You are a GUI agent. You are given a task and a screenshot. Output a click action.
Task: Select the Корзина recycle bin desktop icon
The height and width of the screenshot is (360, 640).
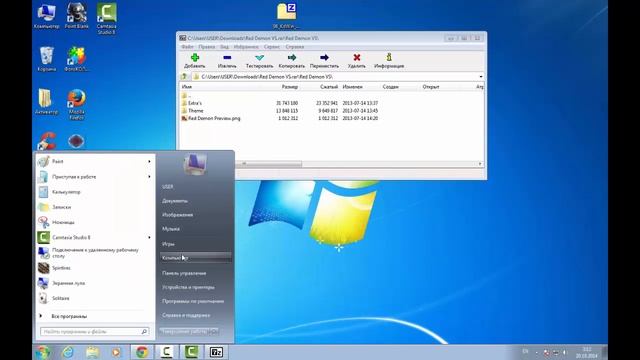[x=47, y=59]
